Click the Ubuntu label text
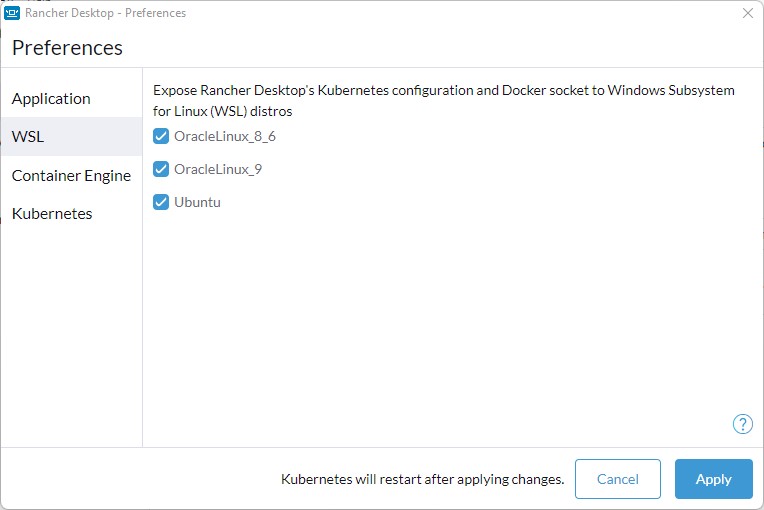 pos(197,202)
